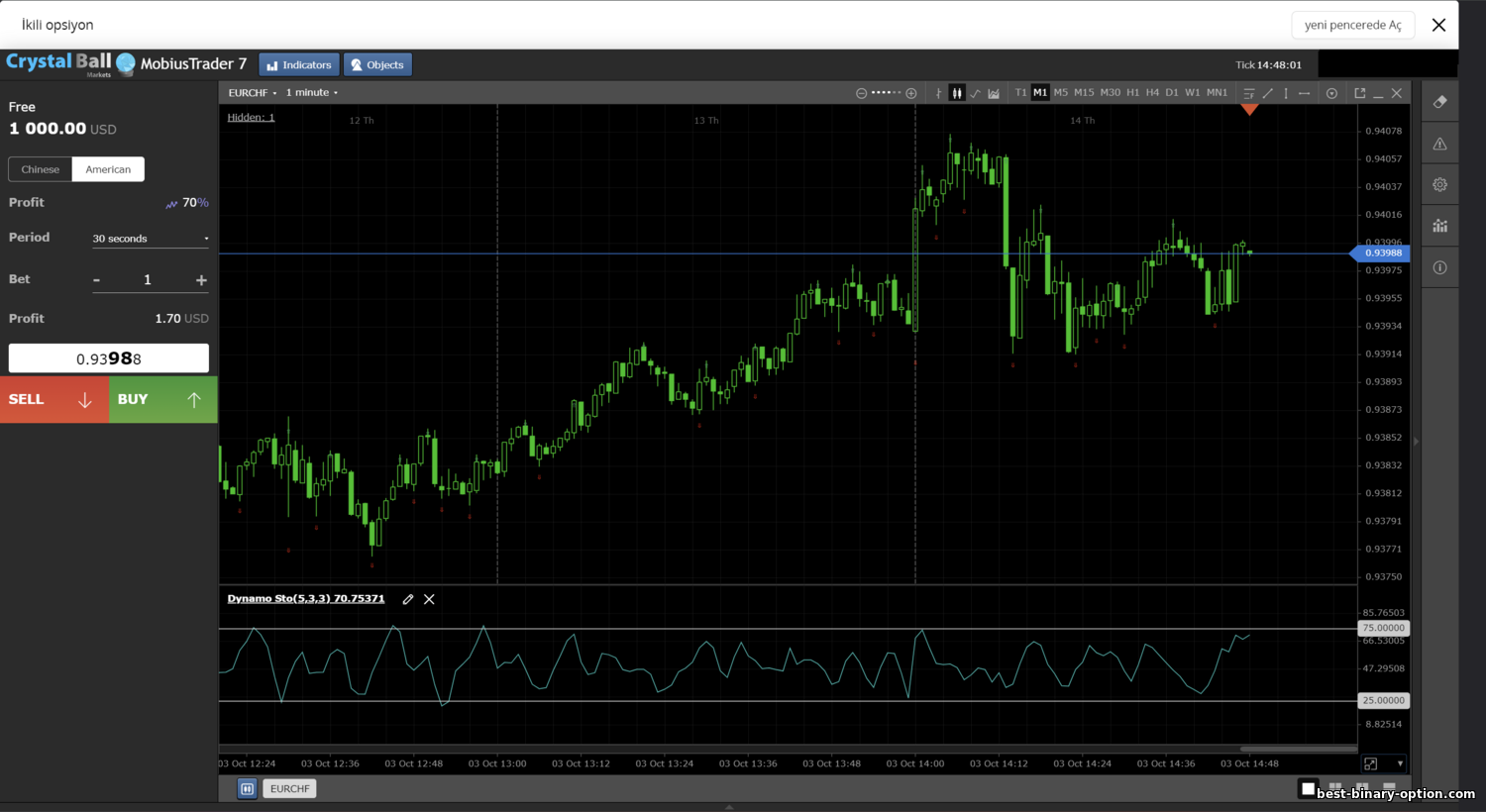Click the profit percentage chart icon
Screen dimensions: 1486x812
171,204
